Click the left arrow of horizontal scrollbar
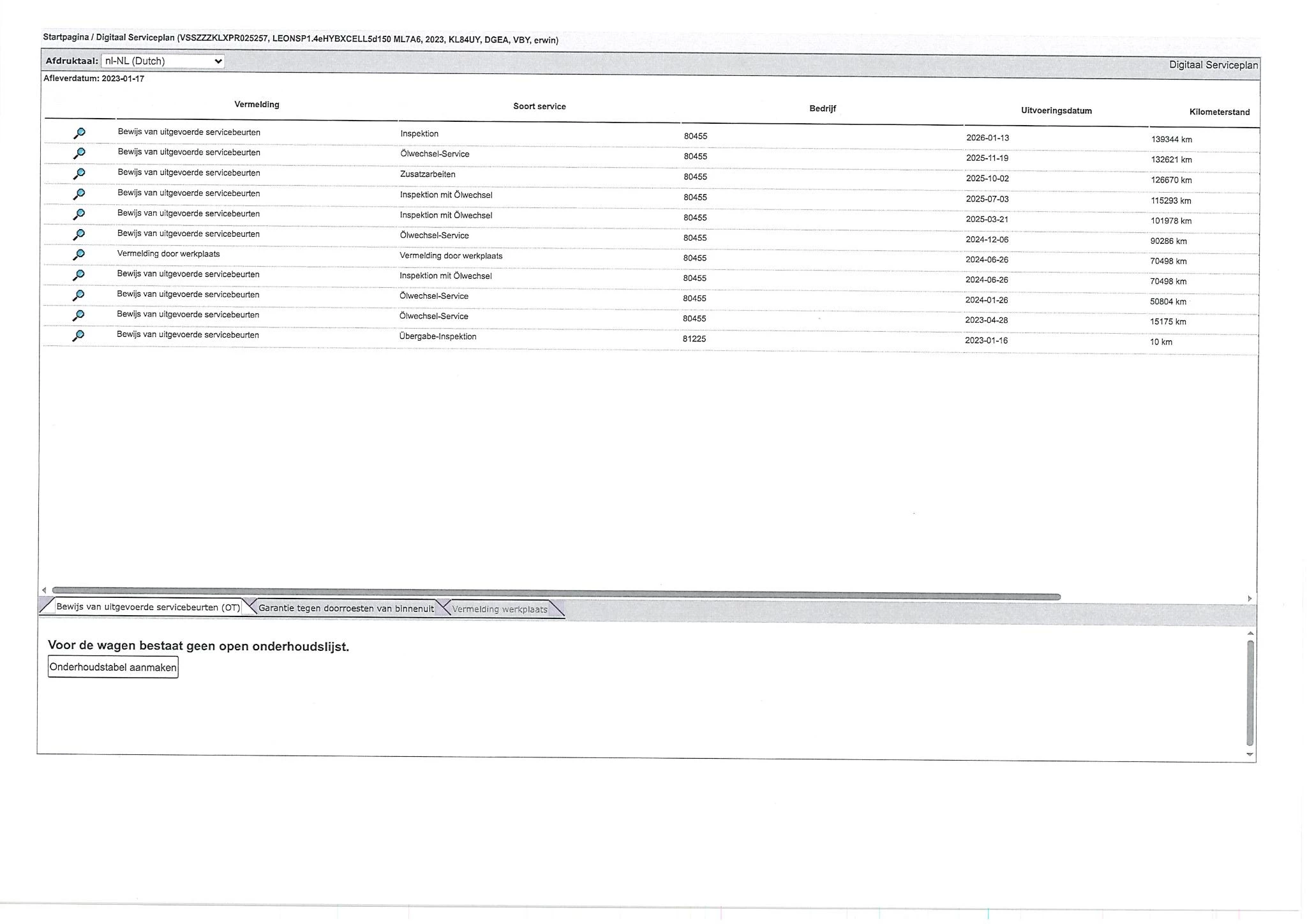The height and width of the screenshot is (924, 1307). pyautogui.click(x=44, y=590)
